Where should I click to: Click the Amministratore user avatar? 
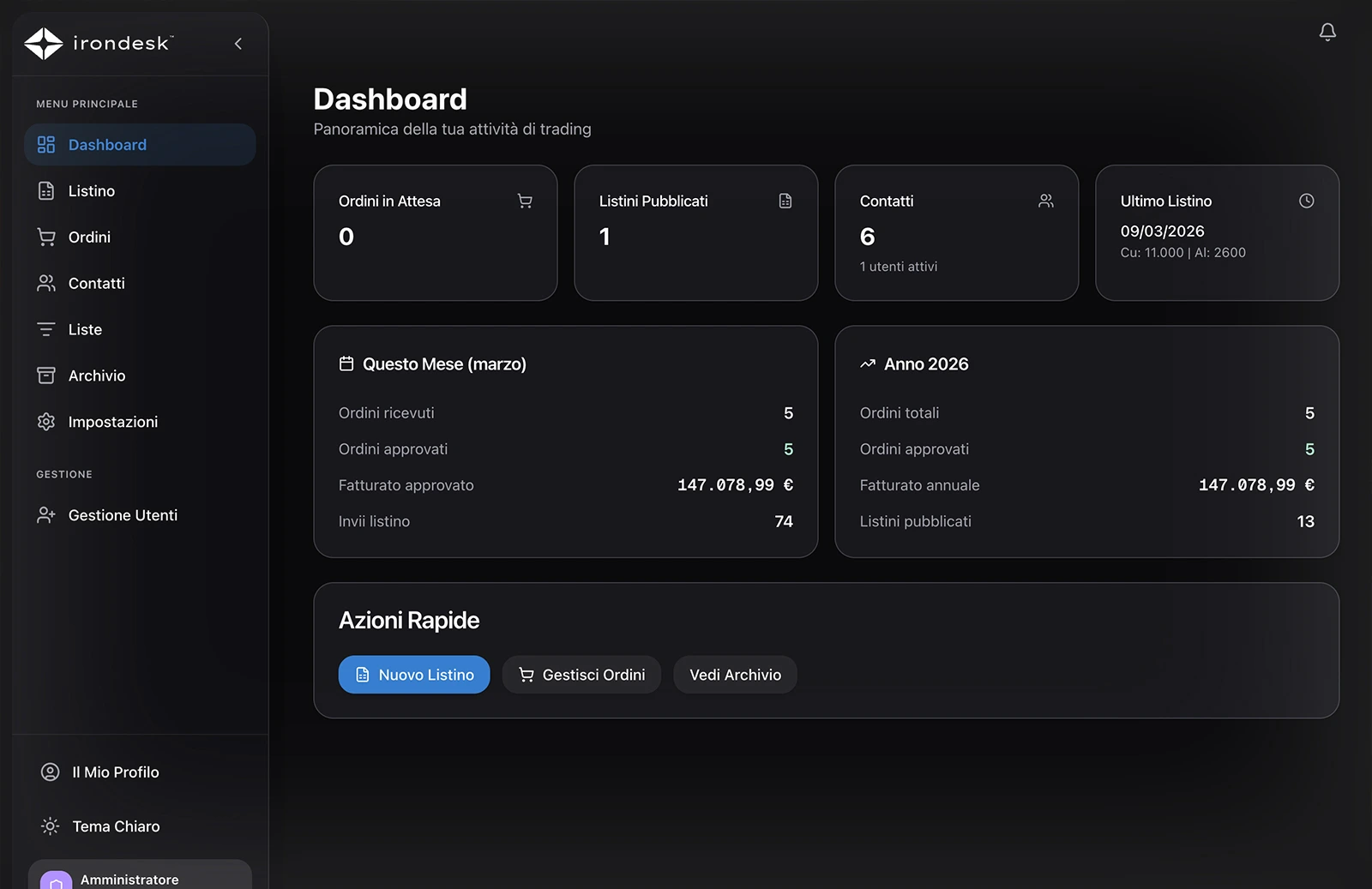tap(56, 880)
